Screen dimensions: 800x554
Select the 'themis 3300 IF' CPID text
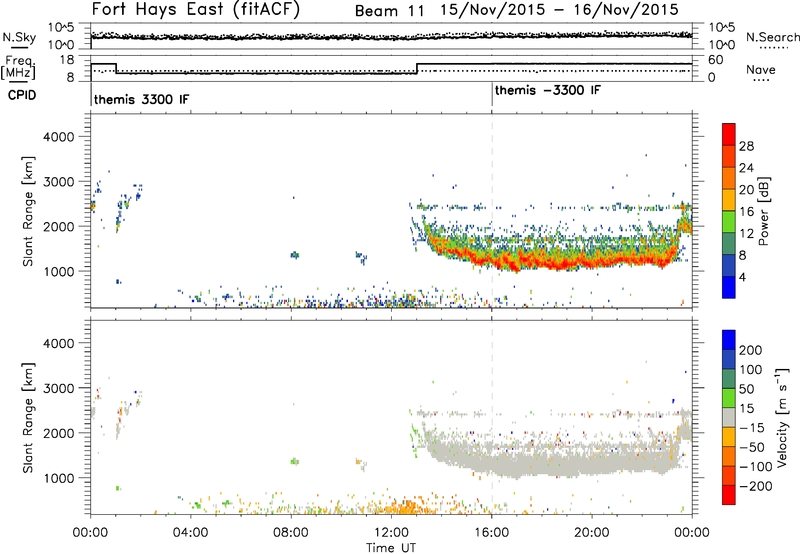point(141,99)
